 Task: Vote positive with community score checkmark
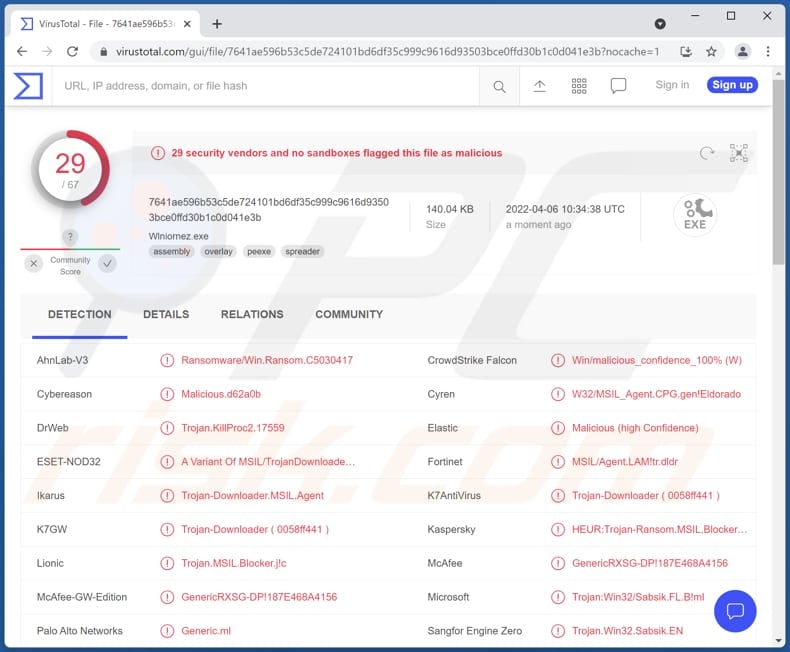107,264
